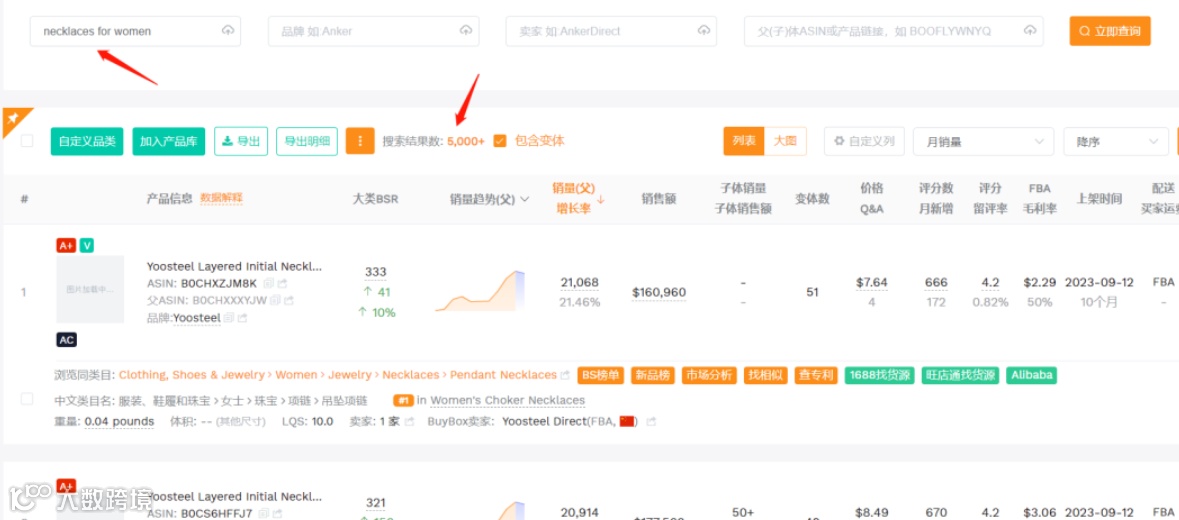Open sales trend chart of first product
This screenshot has height=520, width=1179.
click(x=480, y=292)
